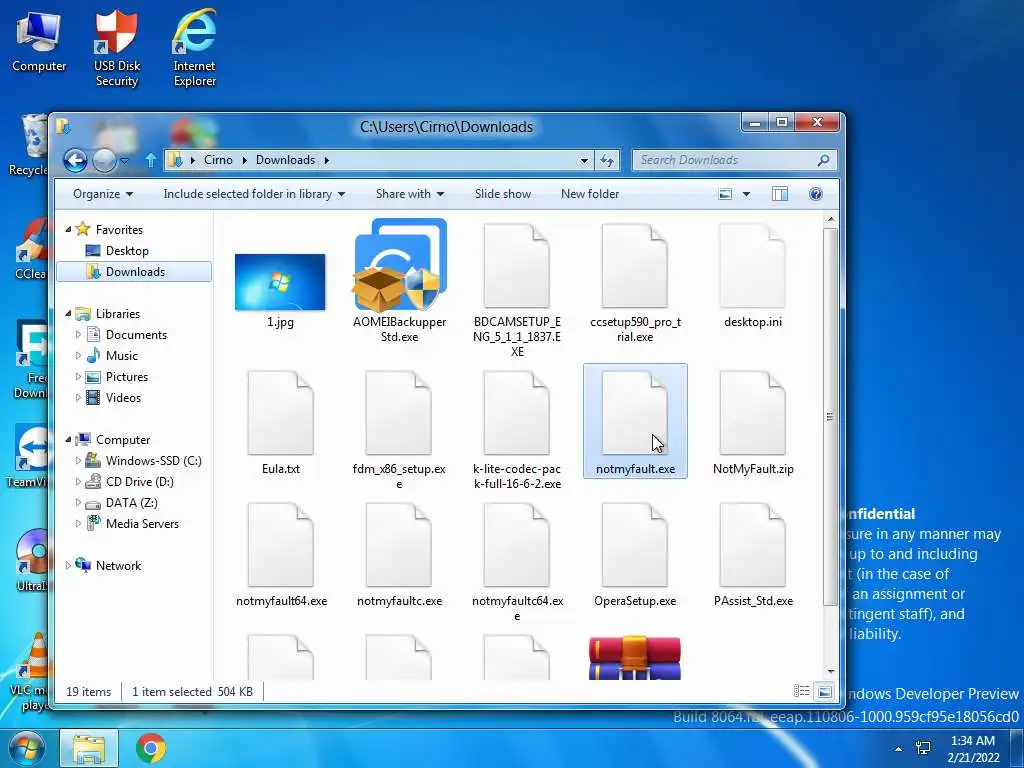Open CD Drive (D:)

click(139, 481)
